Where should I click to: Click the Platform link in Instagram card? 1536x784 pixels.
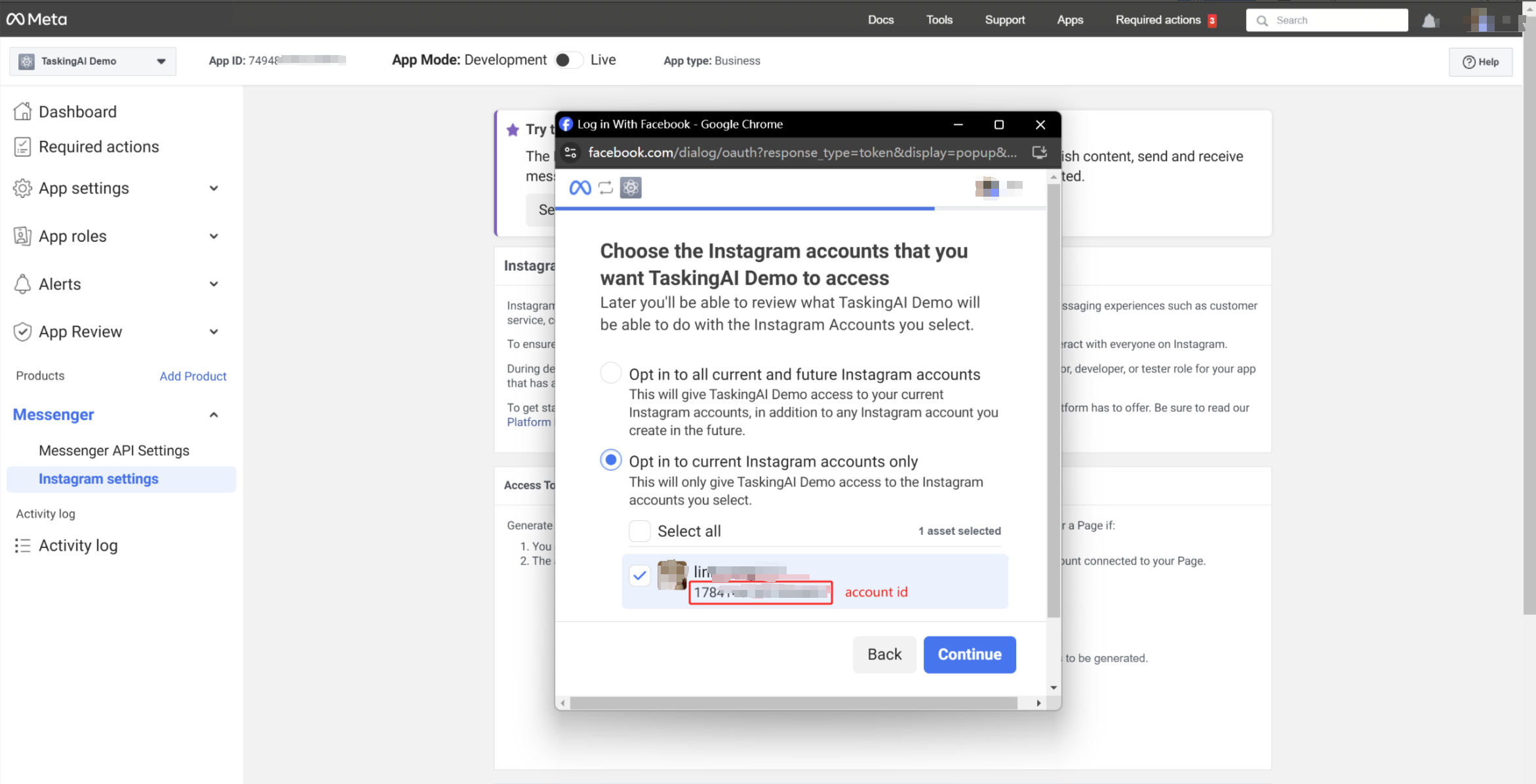tap(528, 422)
